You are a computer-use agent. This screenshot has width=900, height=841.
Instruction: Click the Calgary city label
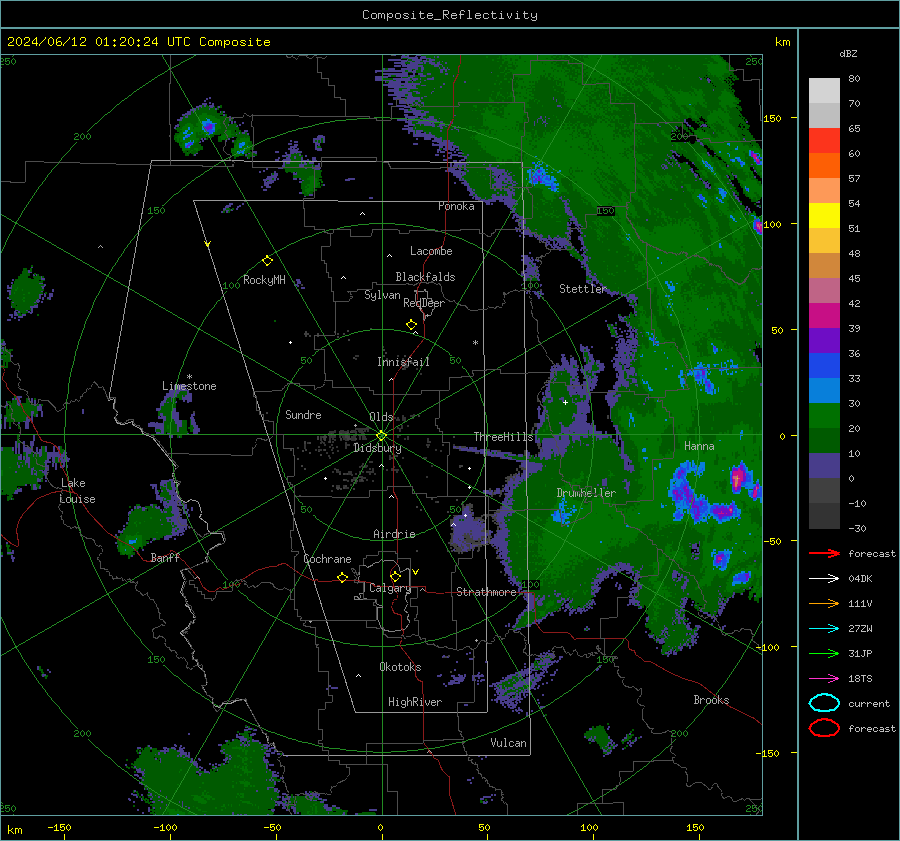coord(390,588)
